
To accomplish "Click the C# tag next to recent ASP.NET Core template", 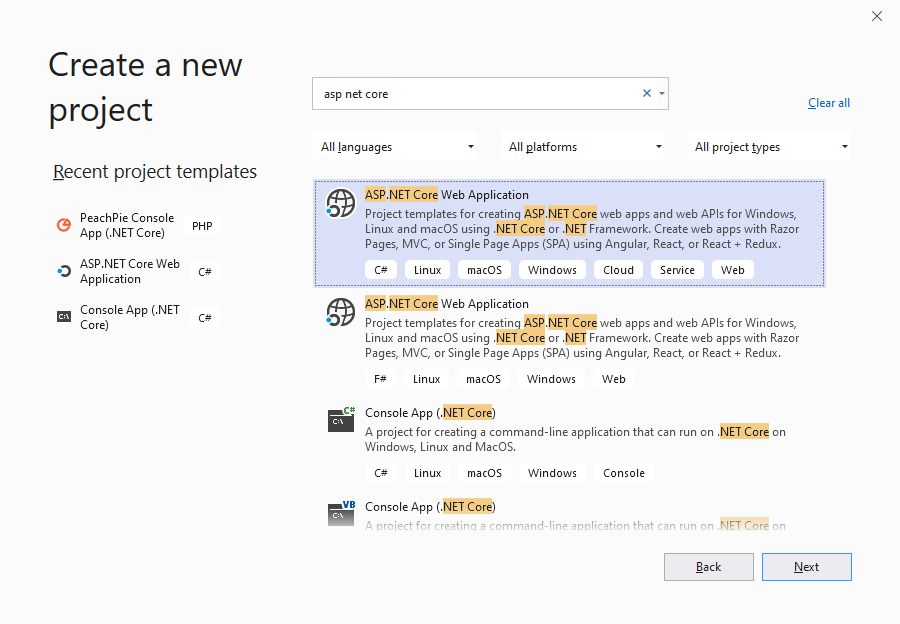I will (x=205, y=272).
